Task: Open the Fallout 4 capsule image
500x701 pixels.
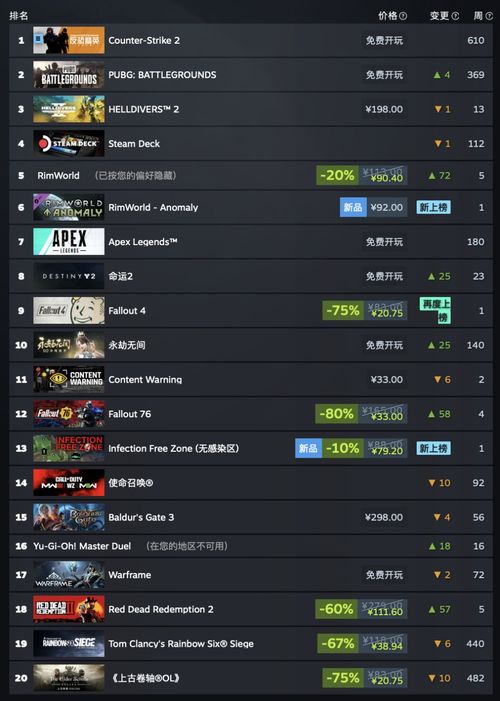Action: click(69, 311)
